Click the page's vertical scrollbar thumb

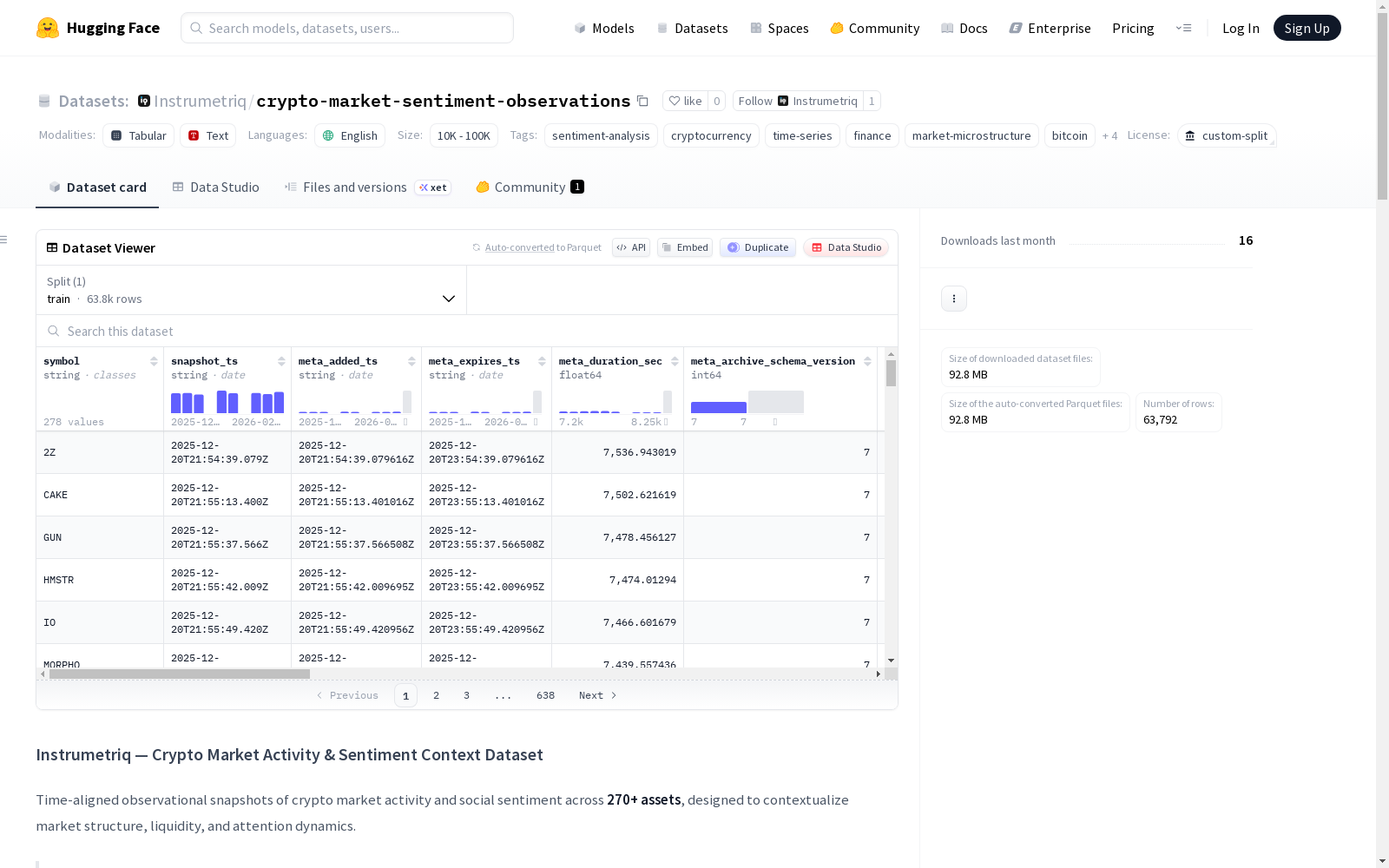pos(1382,107)
